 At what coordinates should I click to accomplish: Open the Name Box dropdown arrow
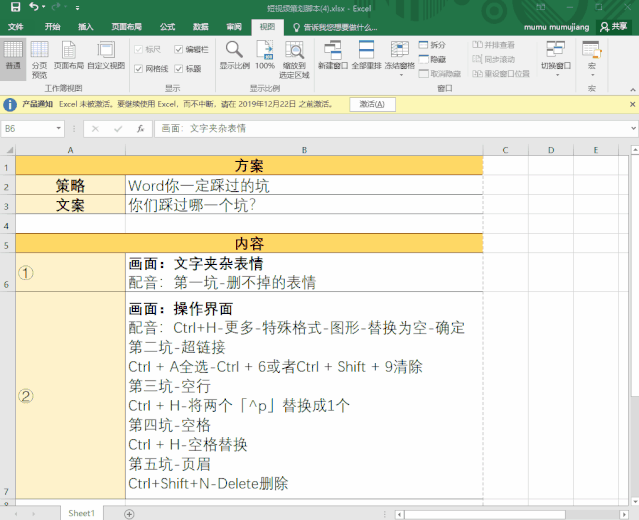[59, 128]
